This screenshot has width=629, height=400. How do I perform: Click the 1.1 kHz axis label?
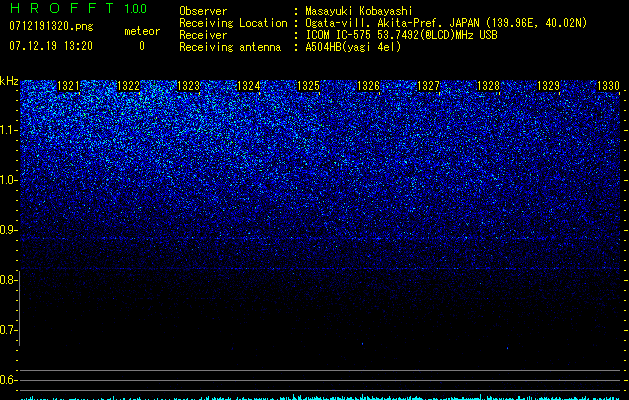(x=9, y=130)
